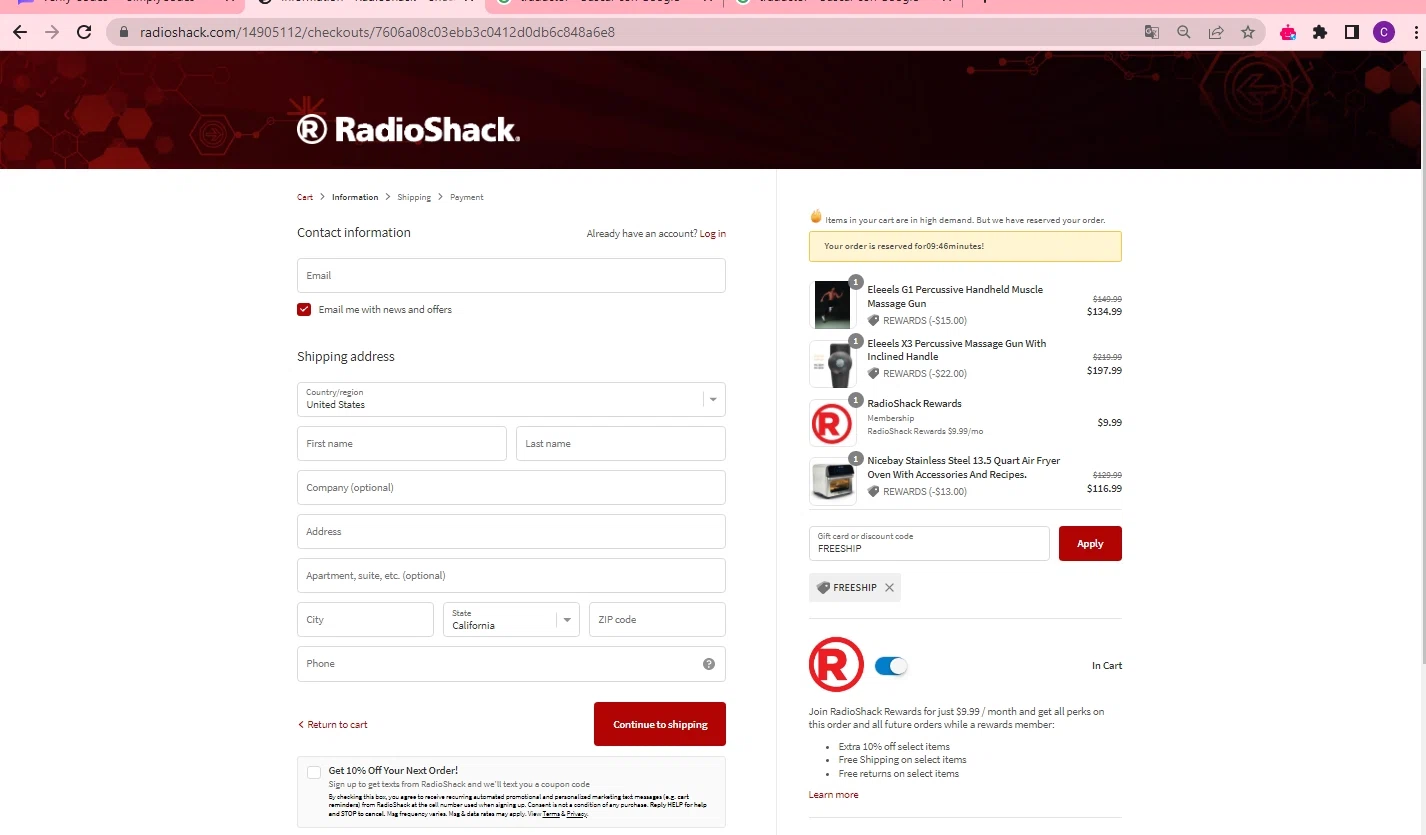The height and width of the screenshot is (835, 1426).
Task: Click the padlock site info icon
Action: pos(124,32)
